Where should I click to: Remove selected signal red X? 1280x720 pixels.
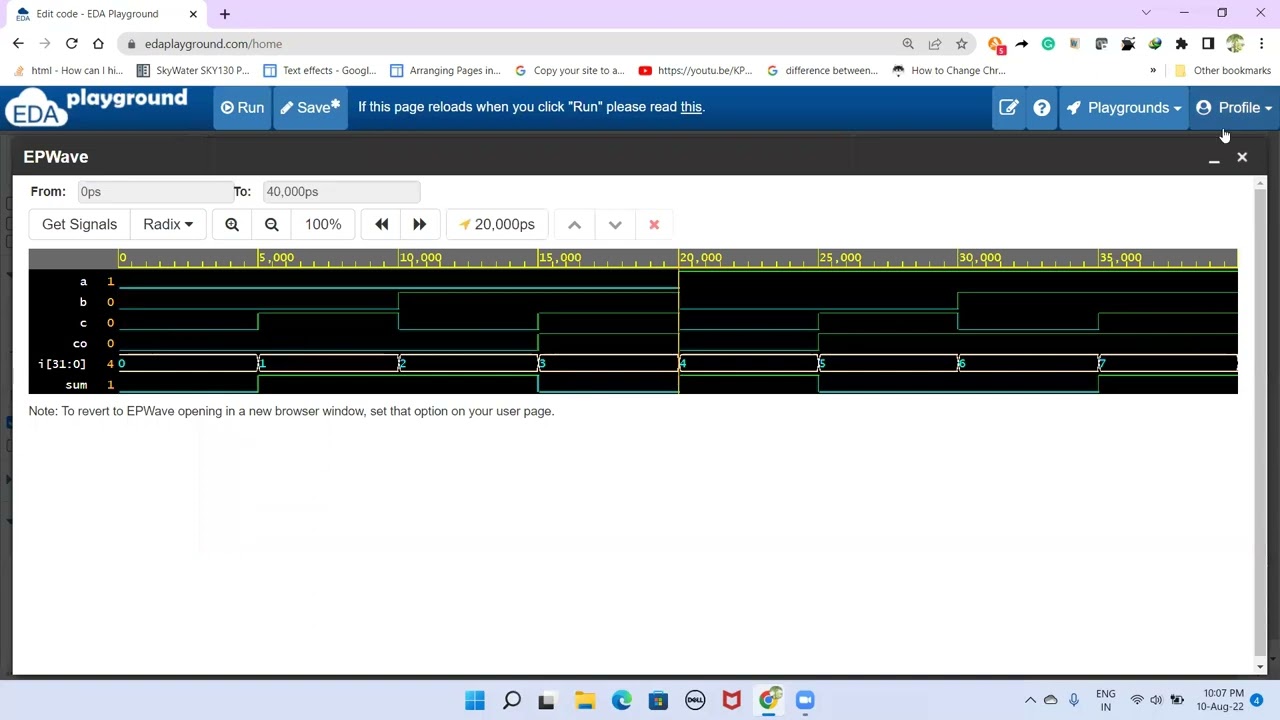(x=654, y=224)
